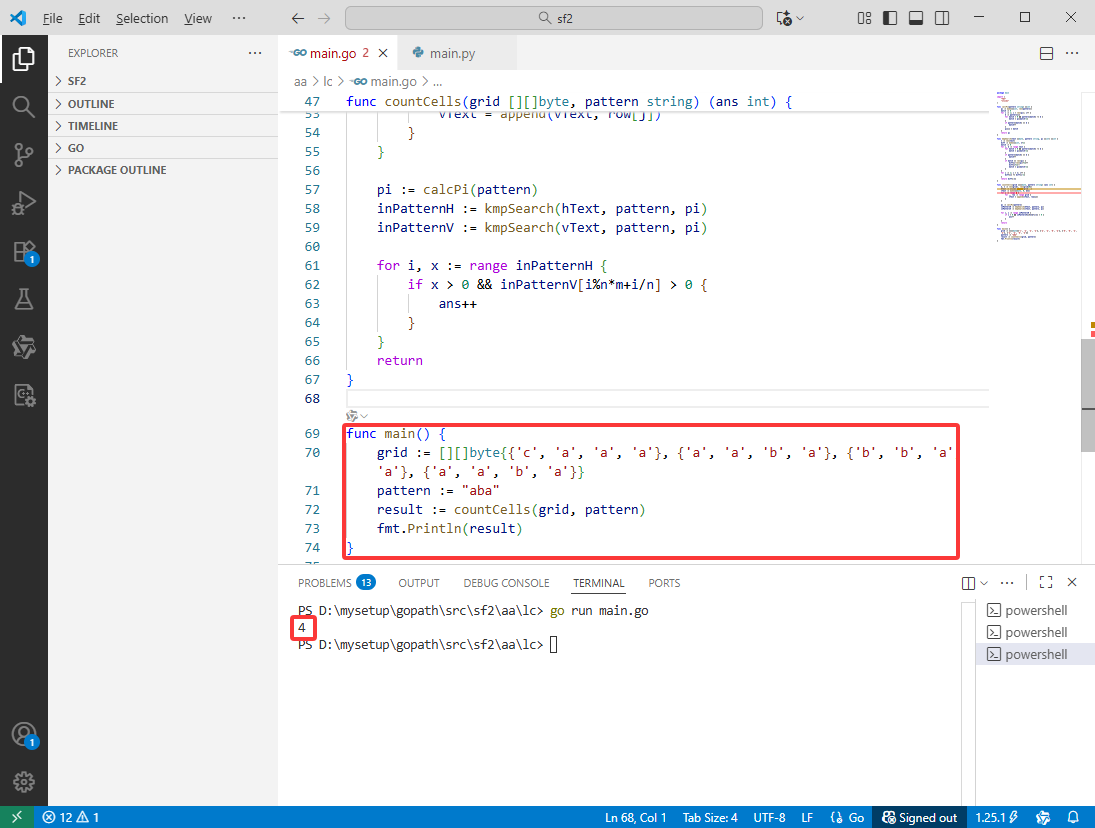Open the Selection menu

(x=142, y=18)
